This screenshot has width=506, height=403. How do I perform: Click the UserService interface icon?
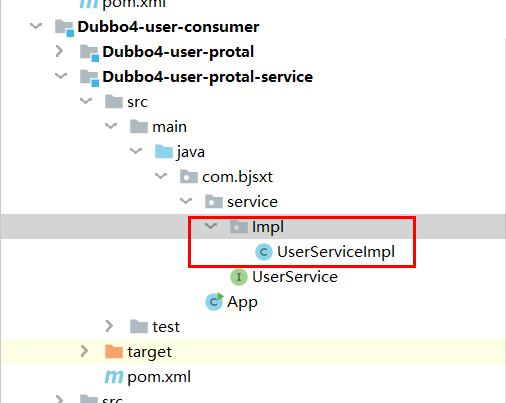click(x=239, y=277)
